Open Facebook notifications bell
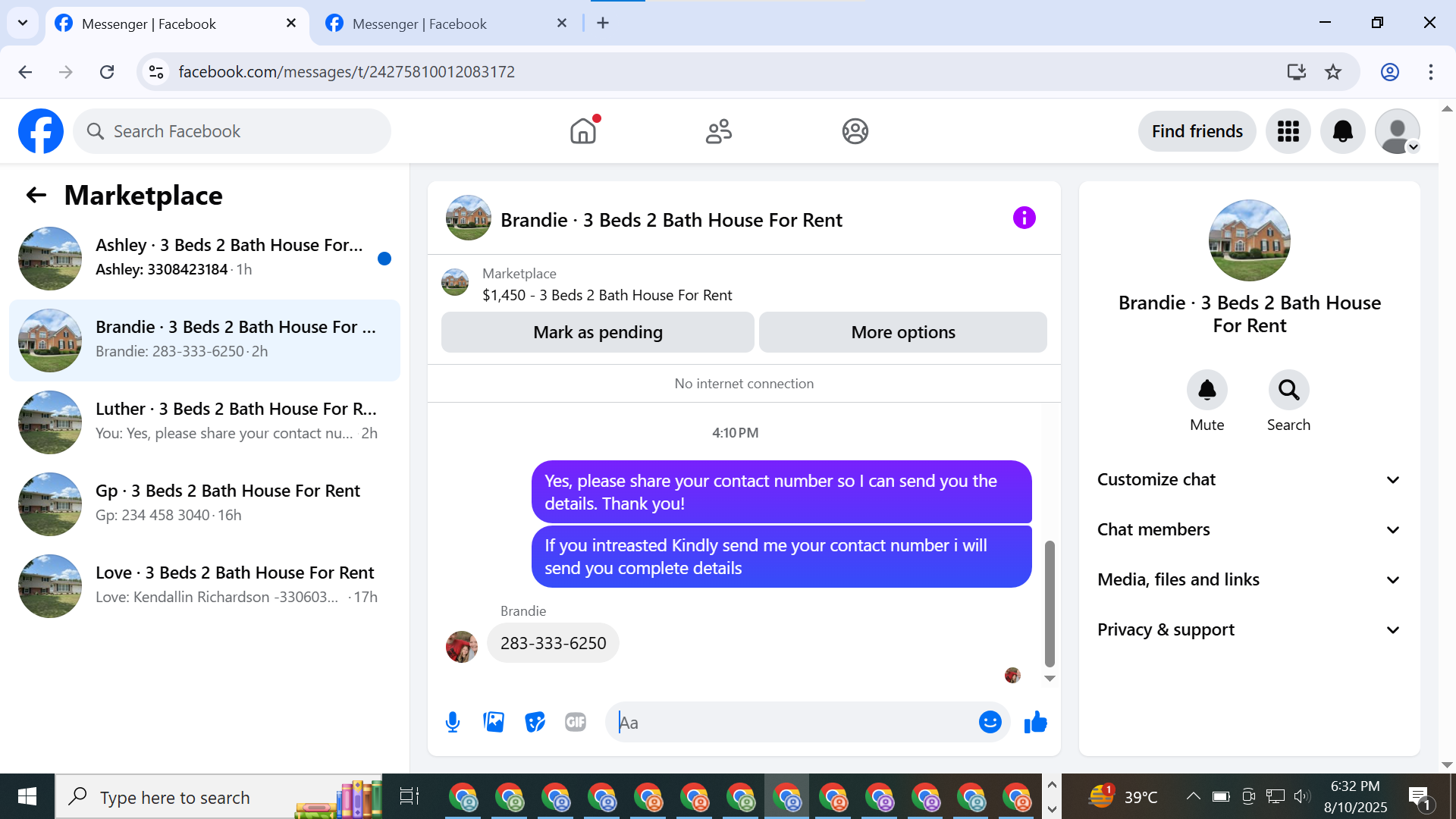 (x=1342, y=131)
